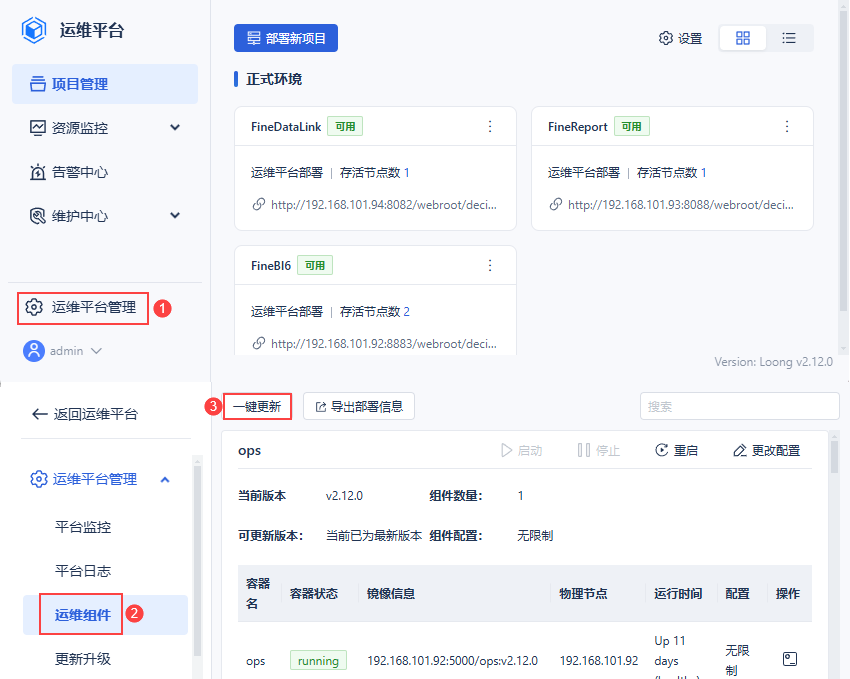
Task: Click the ops component panel scrollbar
Action: [834, 455]
